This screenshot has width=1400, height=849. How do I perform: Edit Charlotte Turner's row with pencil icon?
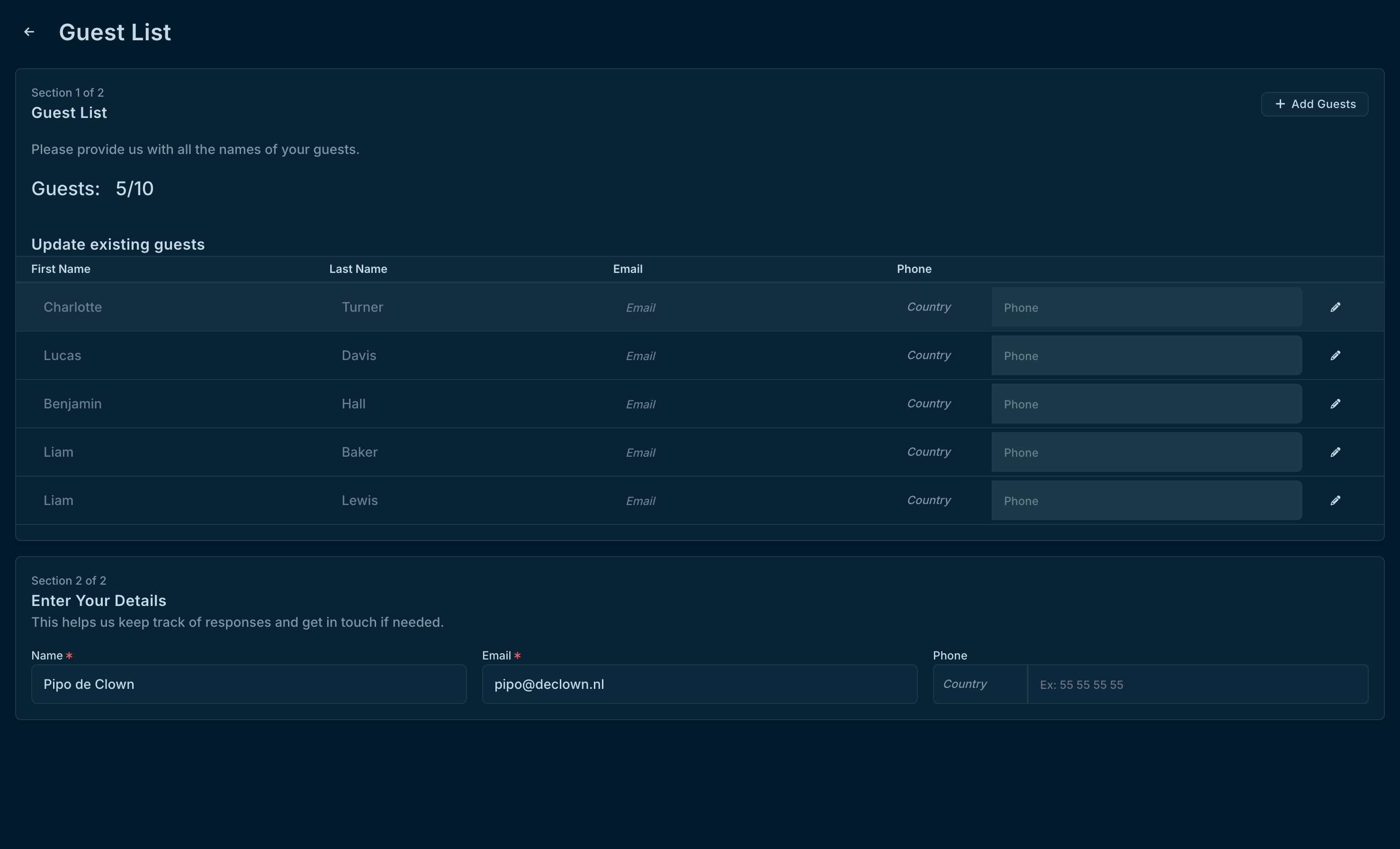[1335, 307]
